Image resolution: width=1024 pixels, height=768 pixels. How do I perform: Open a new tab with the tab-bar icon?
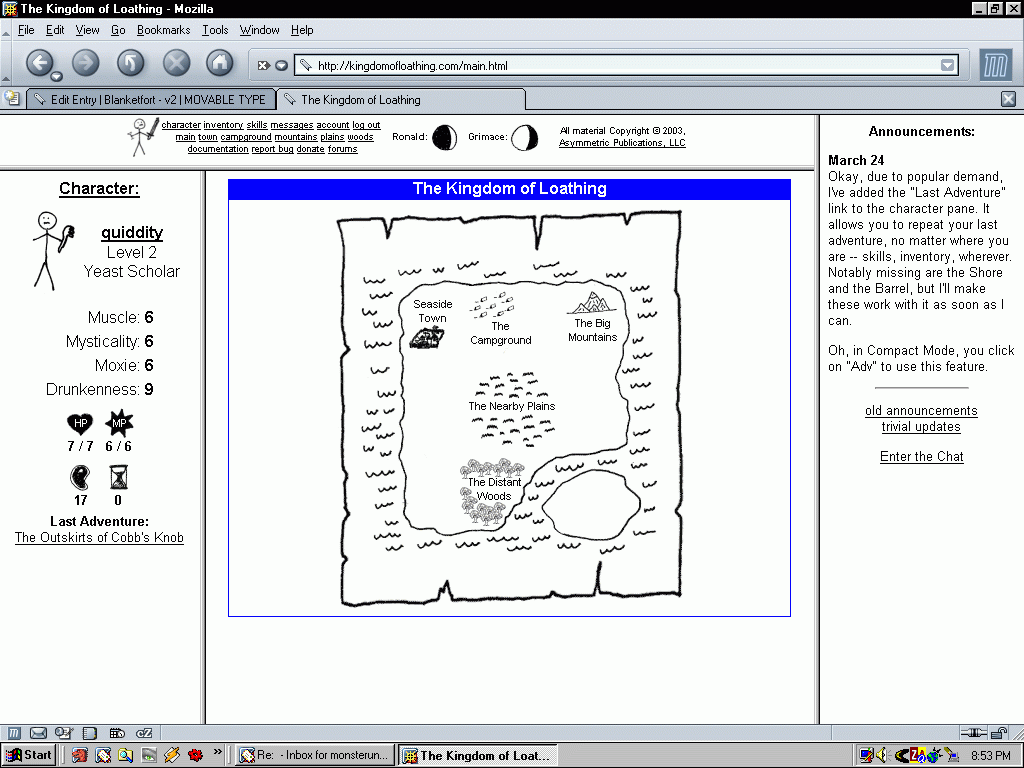tap(12, 99)
